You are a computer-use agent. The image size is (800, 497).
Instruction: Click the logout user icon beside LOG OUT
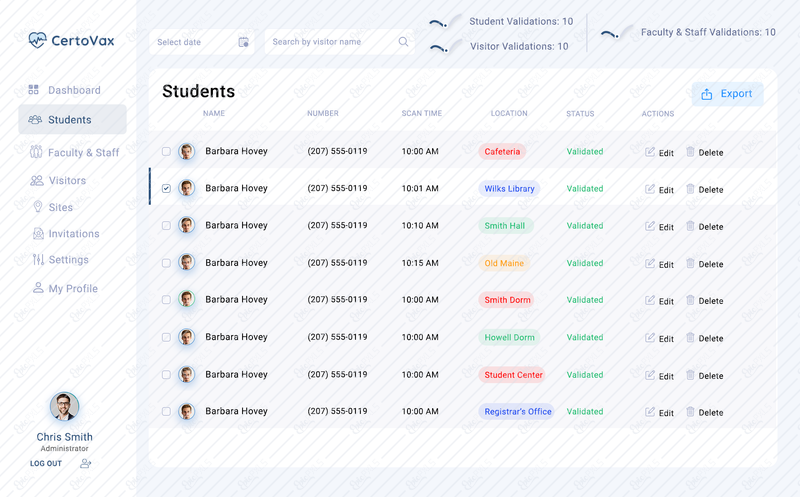coord(85,463)
